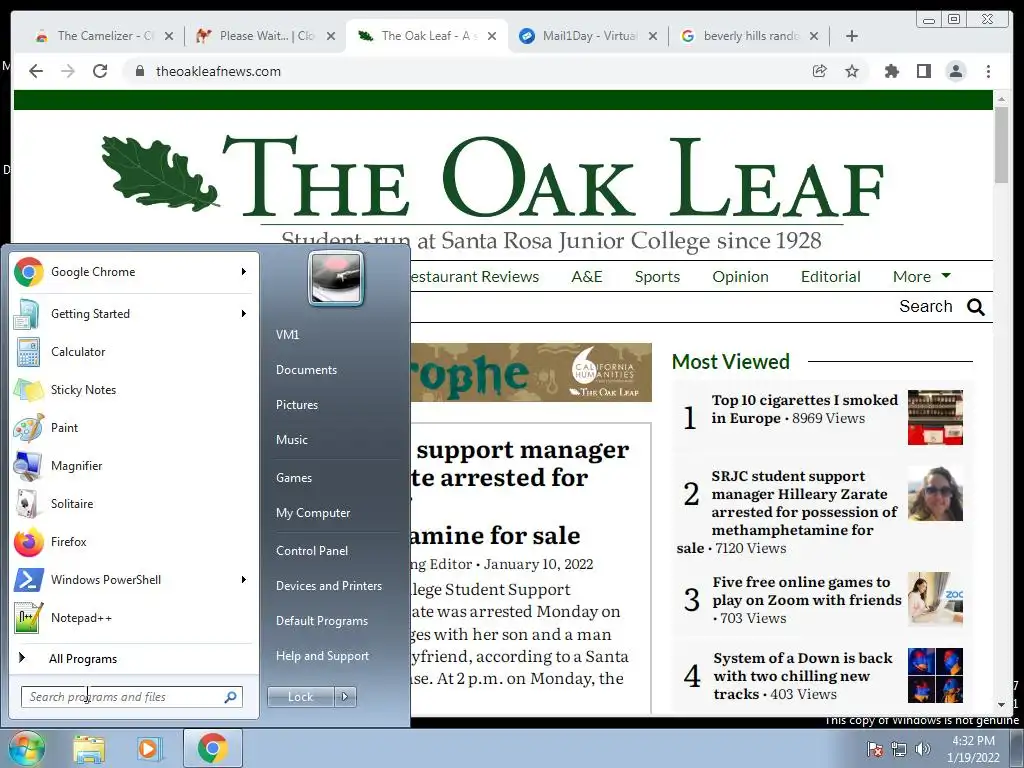Screen dimensions: 1024x768
Task: Open the A&E section
Action: click(x=586, y=276)
